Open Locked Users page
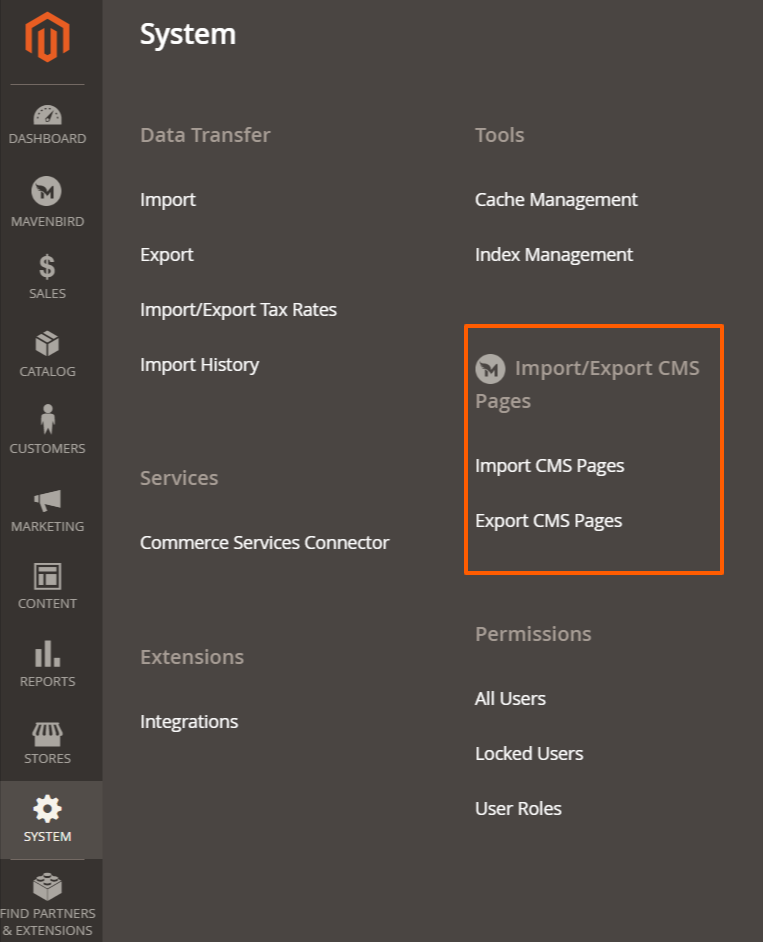The width and height of the screenshot is (763, 942). coord(529,753)
